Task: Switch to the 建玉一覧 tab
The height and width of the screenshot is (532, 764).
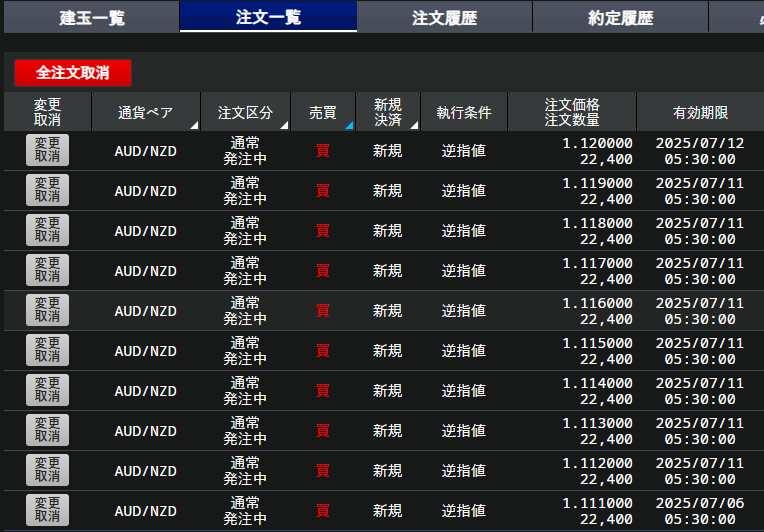Action: (92, 18)
